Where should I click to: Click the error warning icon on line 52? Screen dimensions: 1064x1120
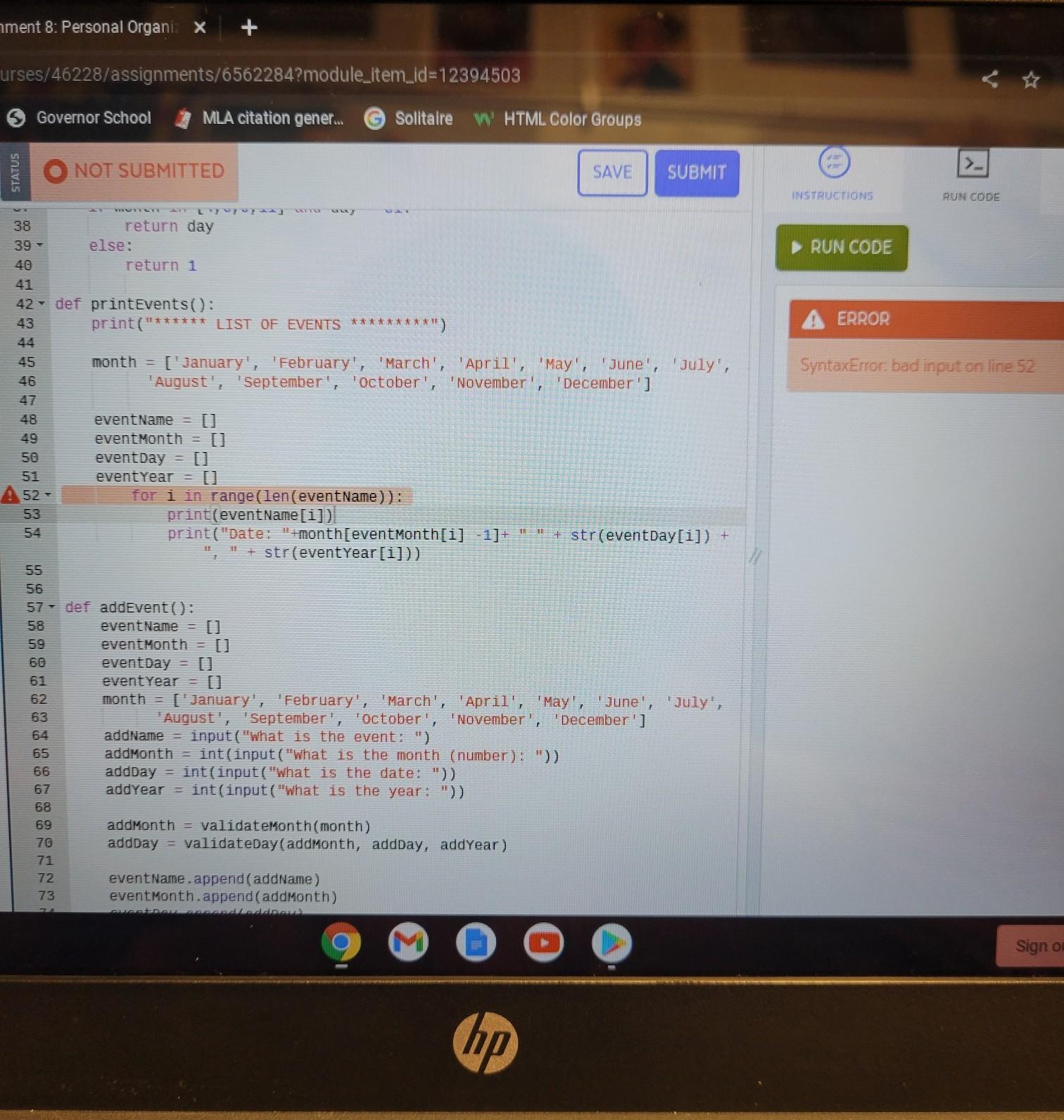(x=10, y=495)
